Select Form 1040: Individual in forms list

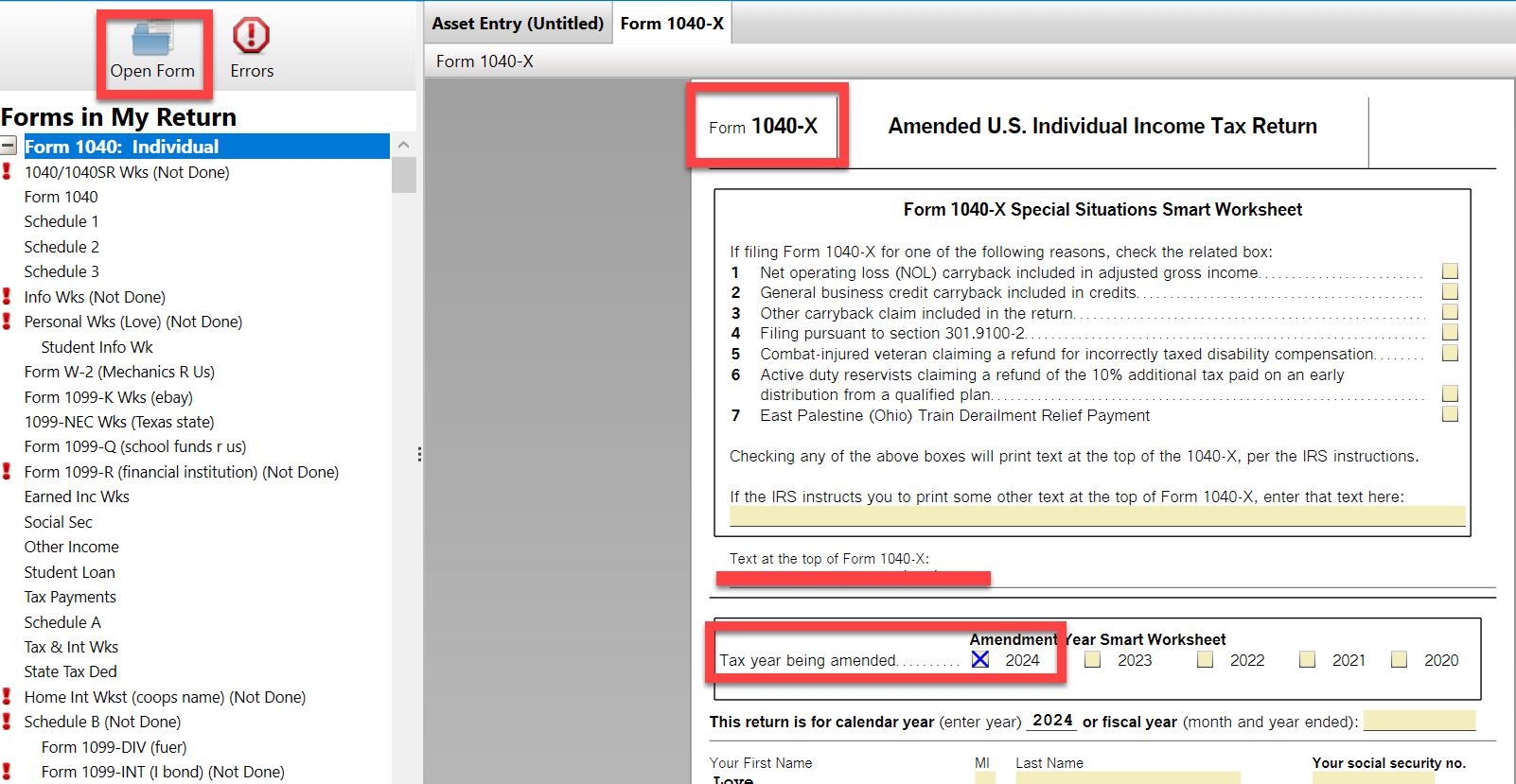coord(206,147)
